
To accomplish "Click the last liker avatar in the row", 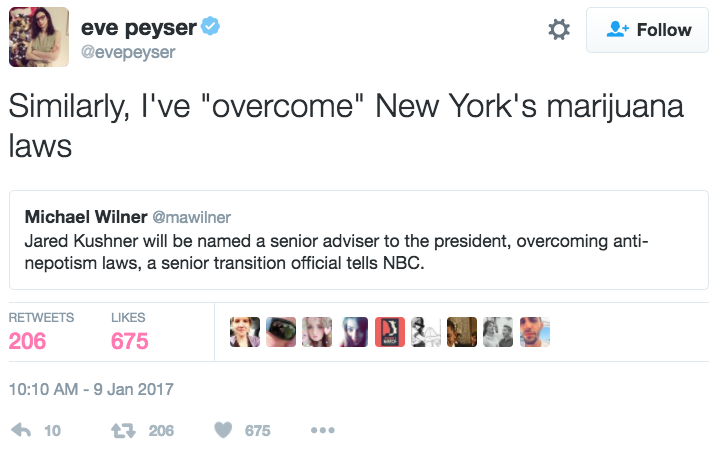I will coord(535,333).
